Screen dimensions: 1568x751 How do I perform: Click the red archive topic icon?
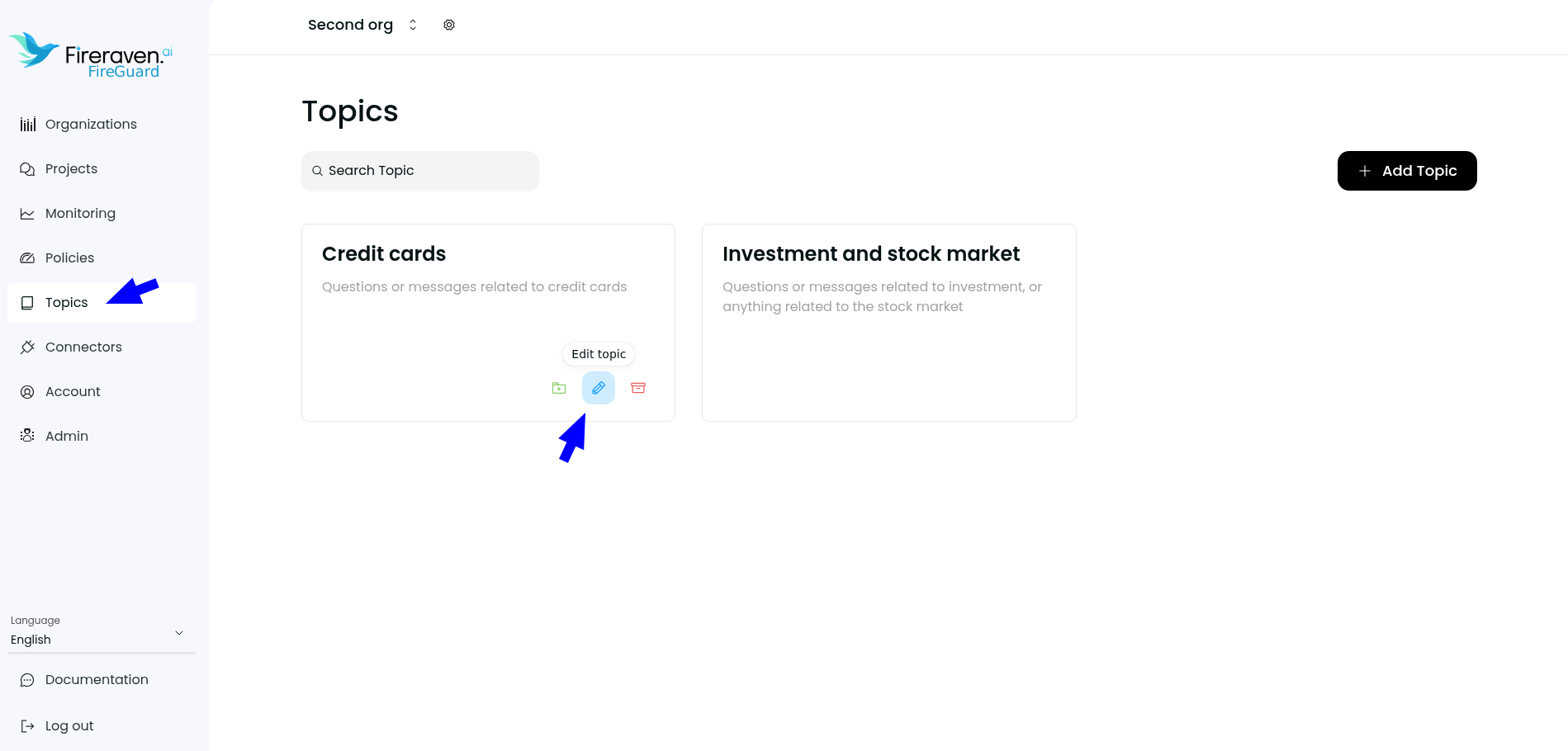[x=638, y=388]
